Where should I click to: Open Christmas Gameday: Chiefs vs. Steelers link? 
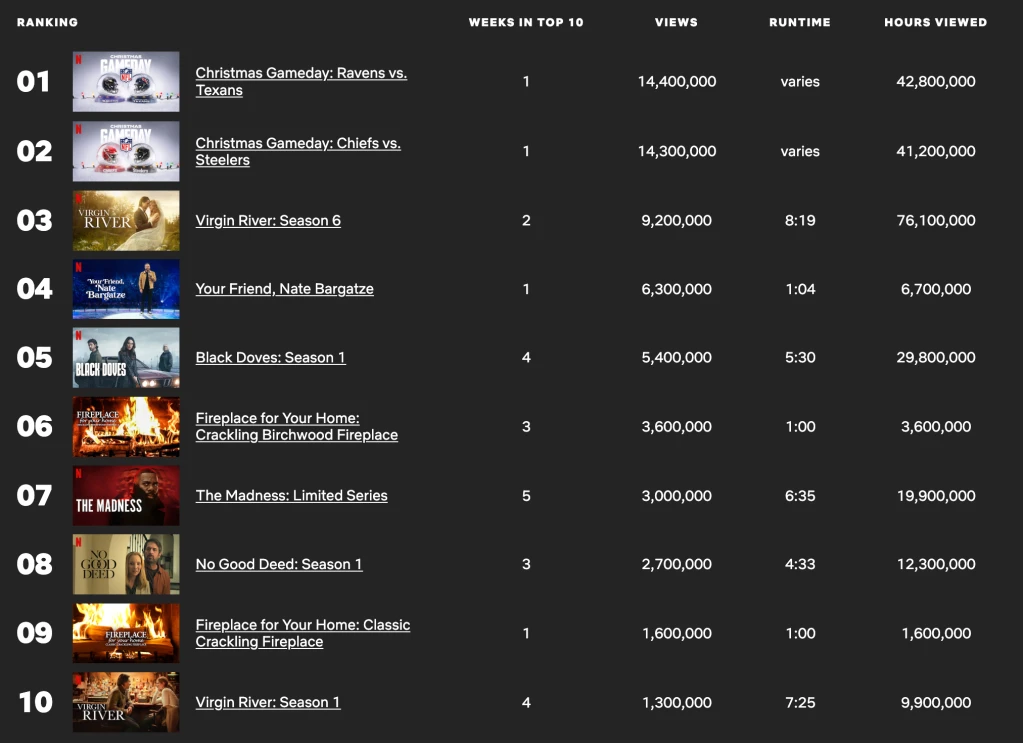click(x=298, y=151)
